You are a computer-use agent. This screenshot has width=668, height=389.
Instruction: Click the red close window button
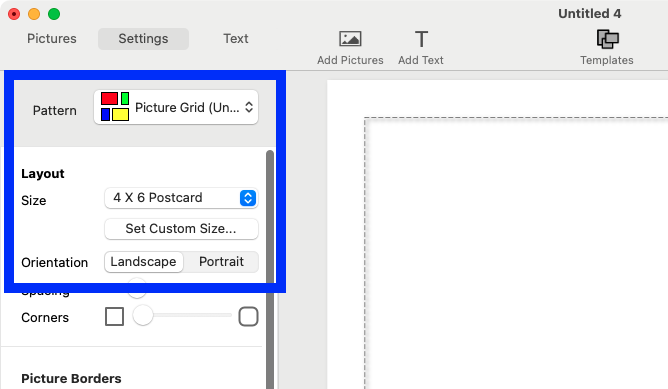click(x=14, y=14)
